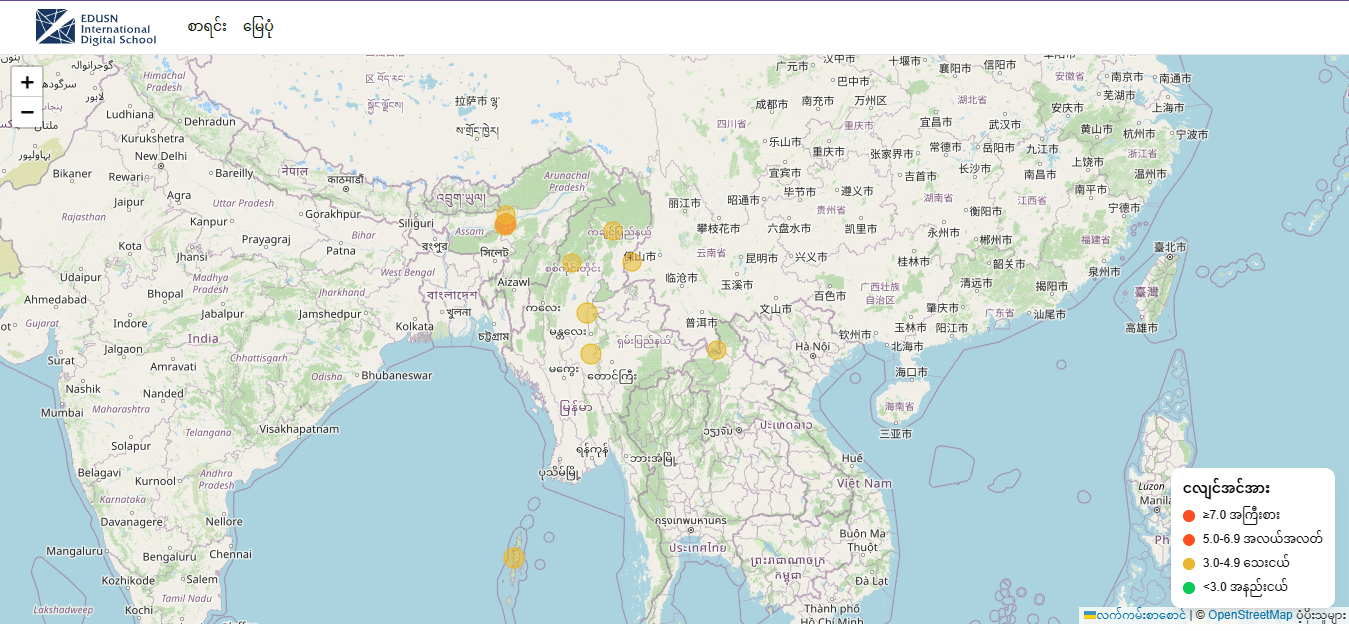The width and height of the screenshot is (1349, 631).
Task: Click the Patna city label
Action: pyautogui.click(x=341, y=251)
